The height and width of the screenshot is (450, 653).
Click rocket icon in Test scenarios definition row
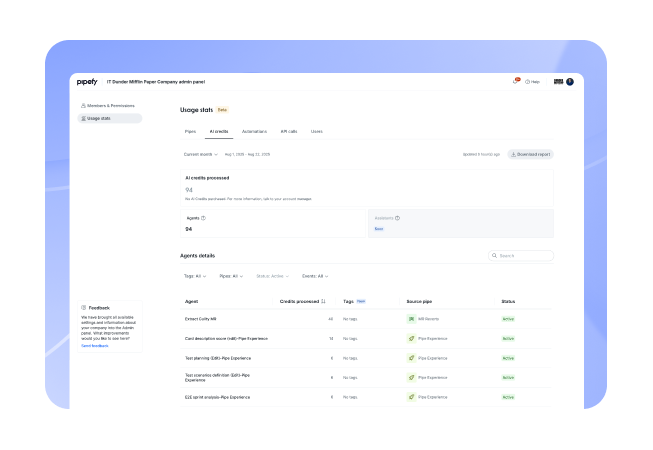411,378
